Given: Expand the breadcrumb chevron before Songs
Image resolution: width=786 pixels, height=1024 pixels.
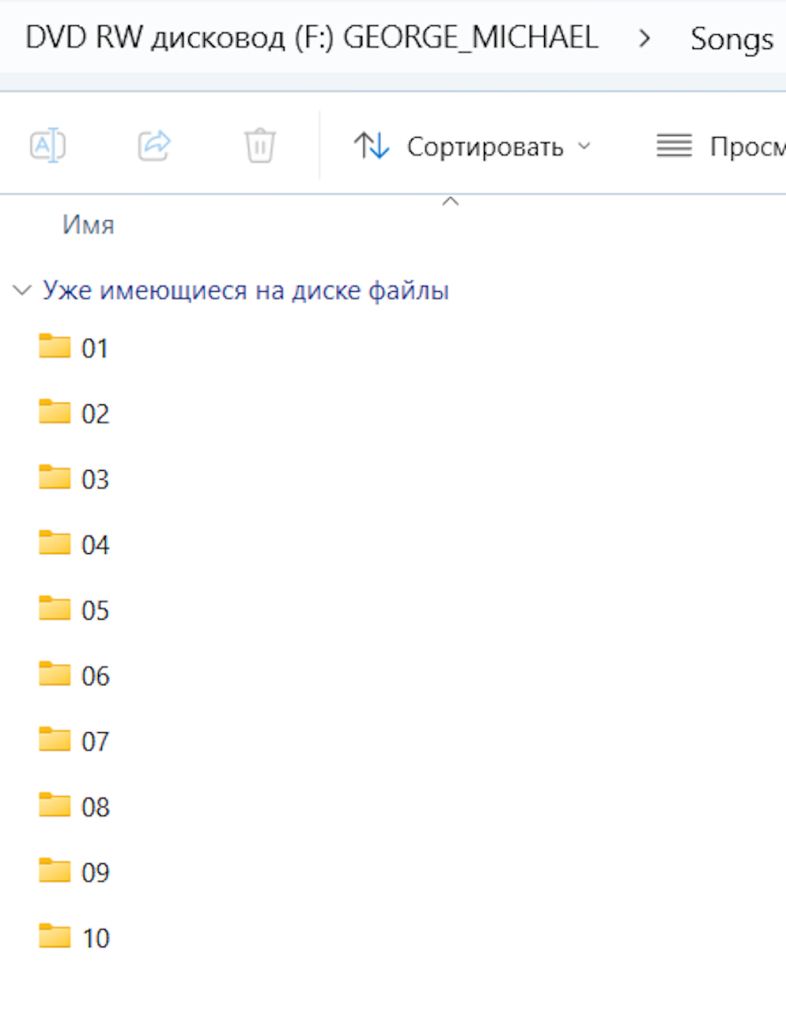Looking at the screenshot, I should pos(644,39).
